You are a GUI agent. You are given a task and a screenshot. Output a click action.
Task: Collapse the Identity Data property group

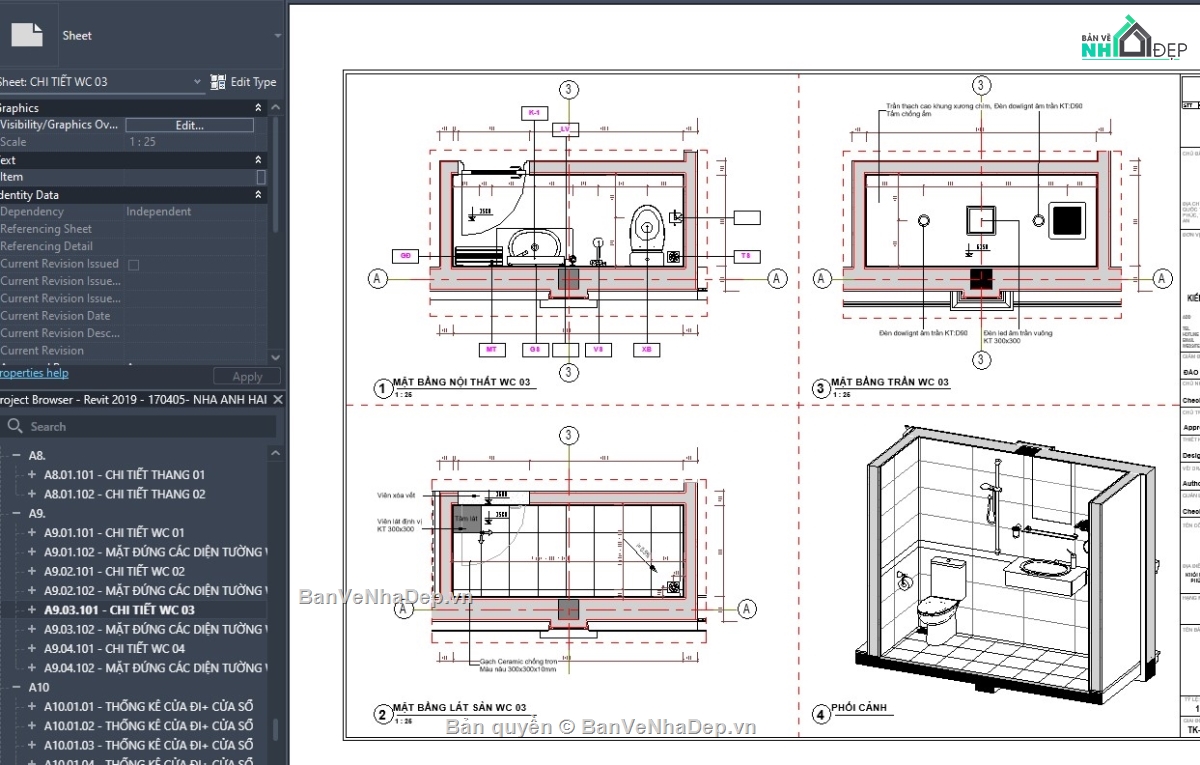(258, 195)
